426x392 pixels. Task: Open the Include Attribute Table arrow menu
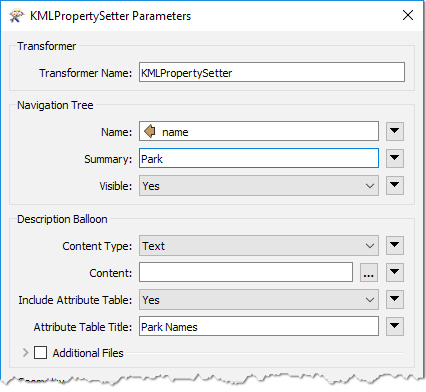click(x=395, y=299)
